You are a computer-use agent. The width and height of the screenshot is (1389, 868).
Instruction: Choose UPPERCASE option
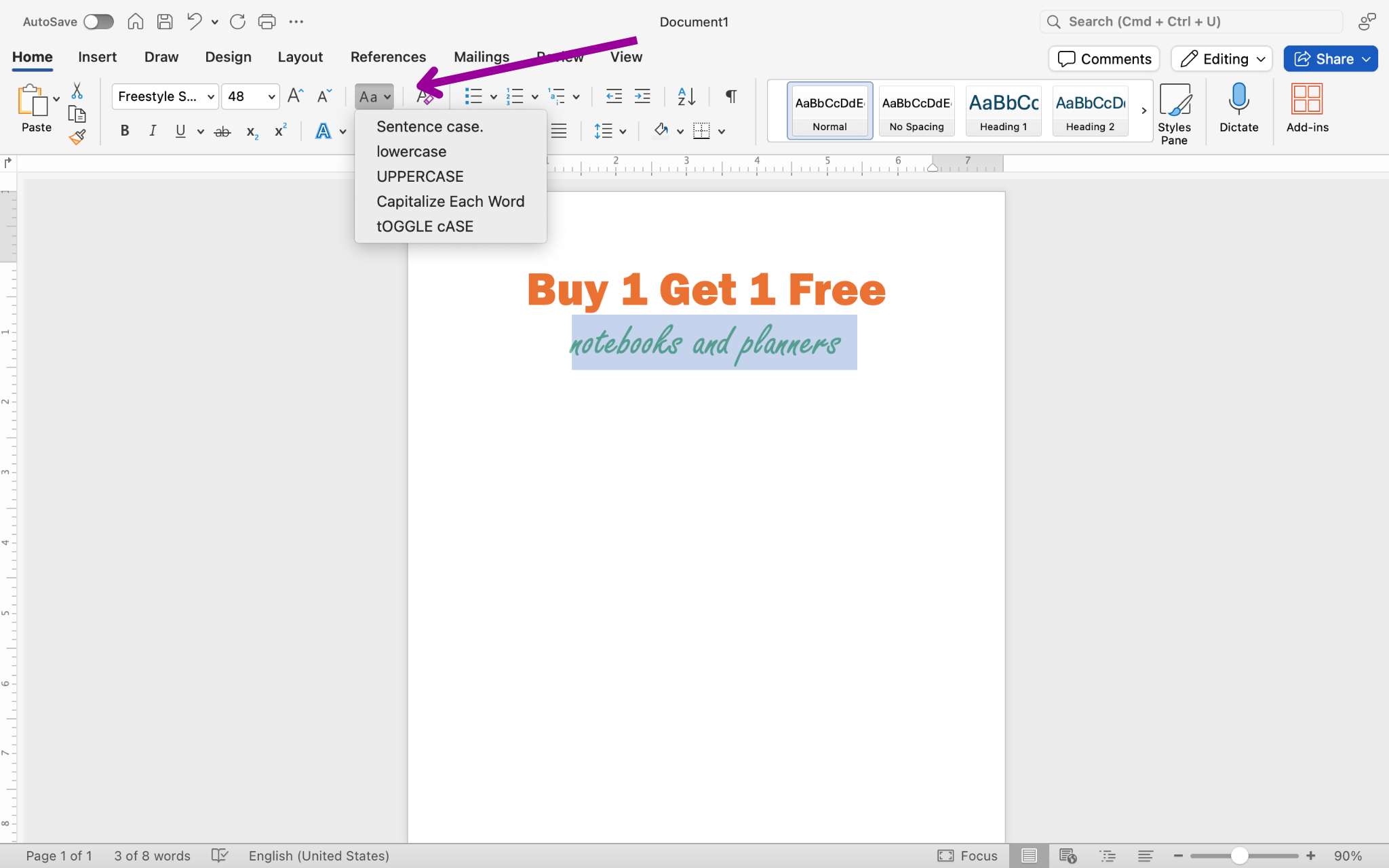pyautogui.click(x=420, y=176)
